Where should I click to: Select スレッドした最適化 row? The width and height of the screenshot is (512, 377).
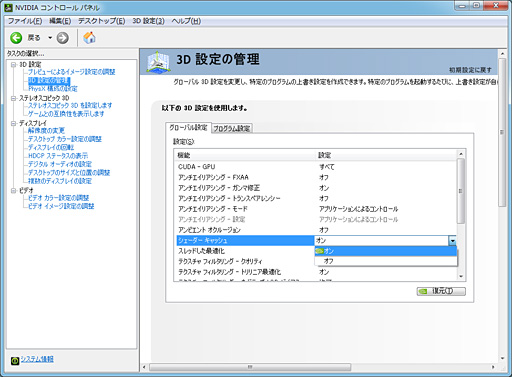click(x=245, y=251)
